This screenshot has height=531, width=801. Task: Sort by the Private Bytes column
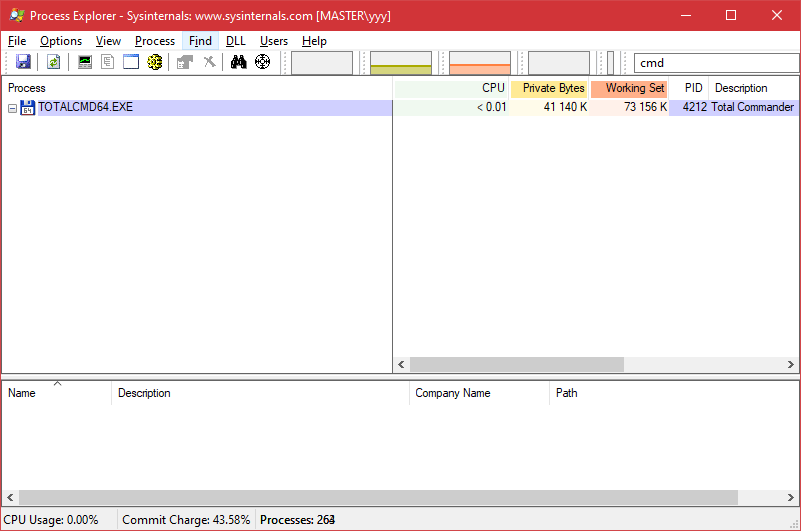(x=552, y=88)
